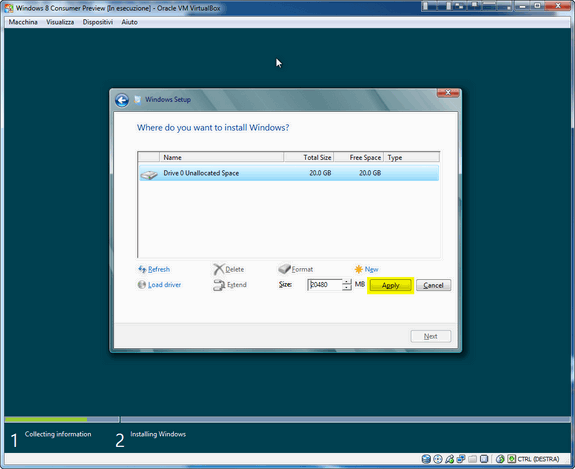Click the back arrow in Windows Setup

click(x=122, y=100)
